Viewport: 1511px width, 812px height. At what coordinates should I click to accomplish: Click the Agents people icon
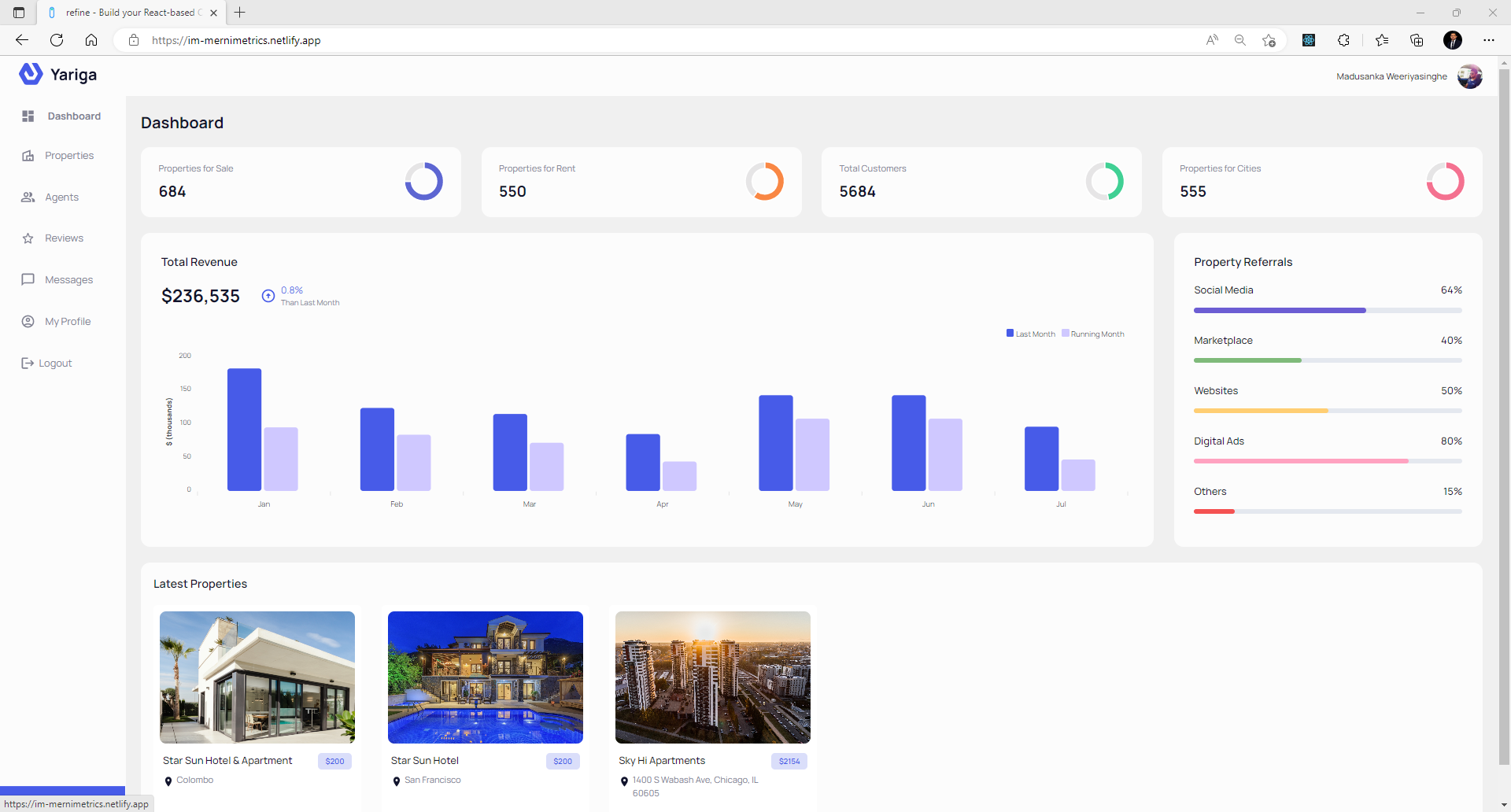point(28,197)
